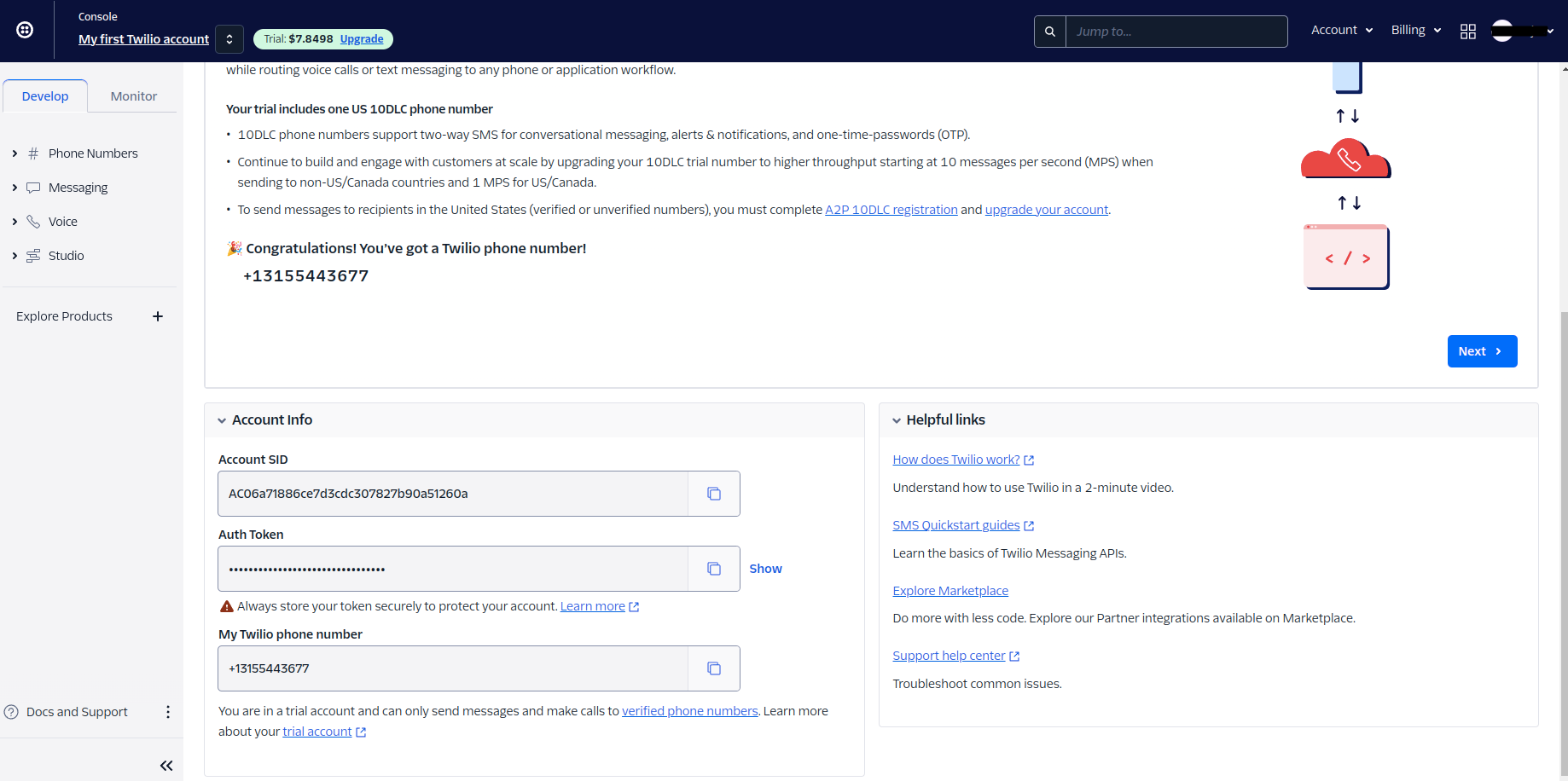Open Explore Products in sidebar
Image resolution: width=1568 pixels, height=781 pixels.
pos(64,316)
